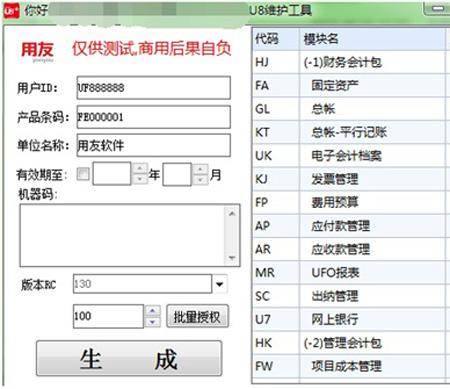Viewport: 450px width, 389px height.
Task: Minimize the U8维护工具 window
Action: point(437,9)
